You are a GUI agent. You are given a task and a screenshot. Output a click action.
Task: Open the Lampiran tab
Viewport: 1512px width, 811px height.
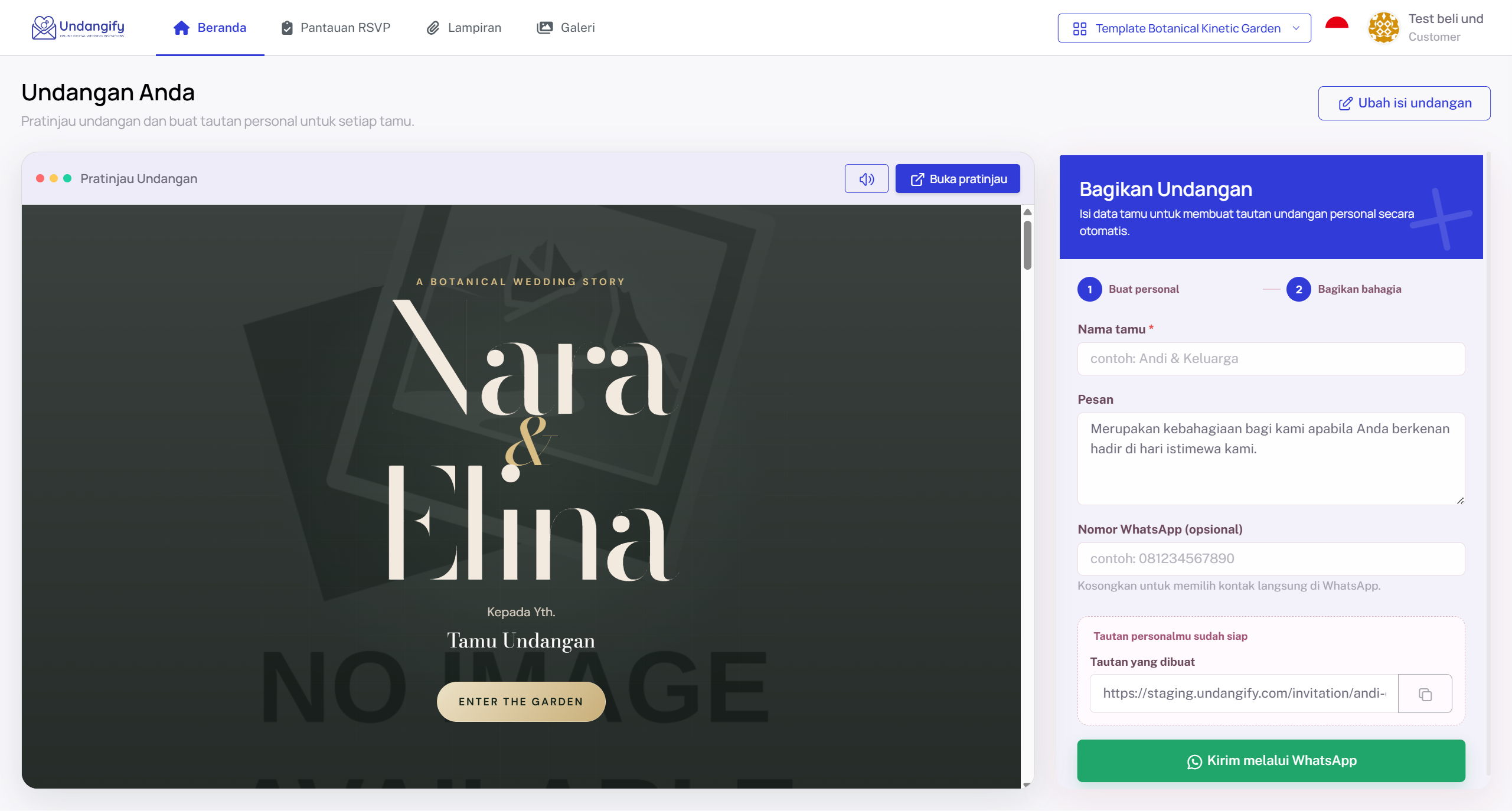(x=463, y=28)
